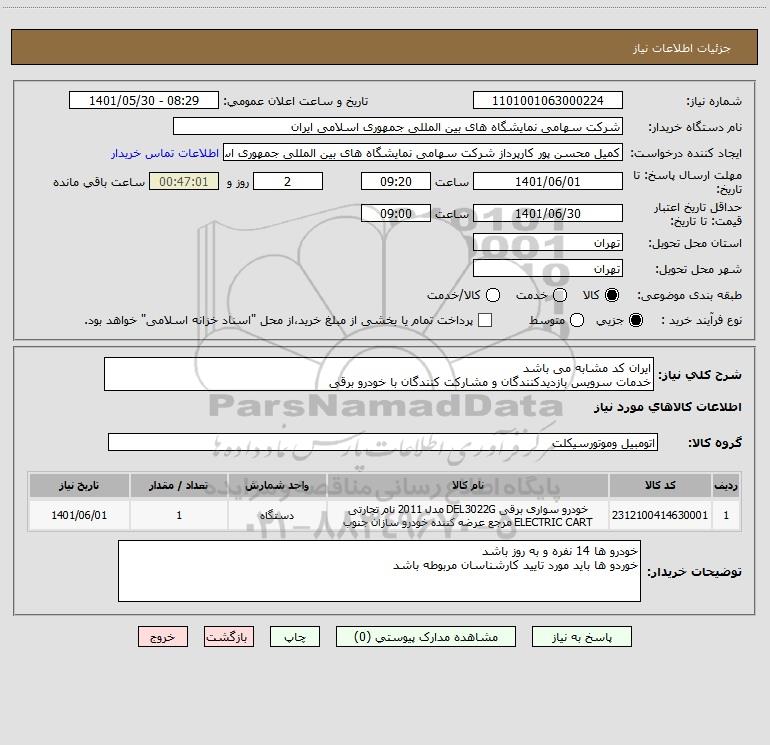Click the تاریخ نیاز column header

click(x=79, y=485)
